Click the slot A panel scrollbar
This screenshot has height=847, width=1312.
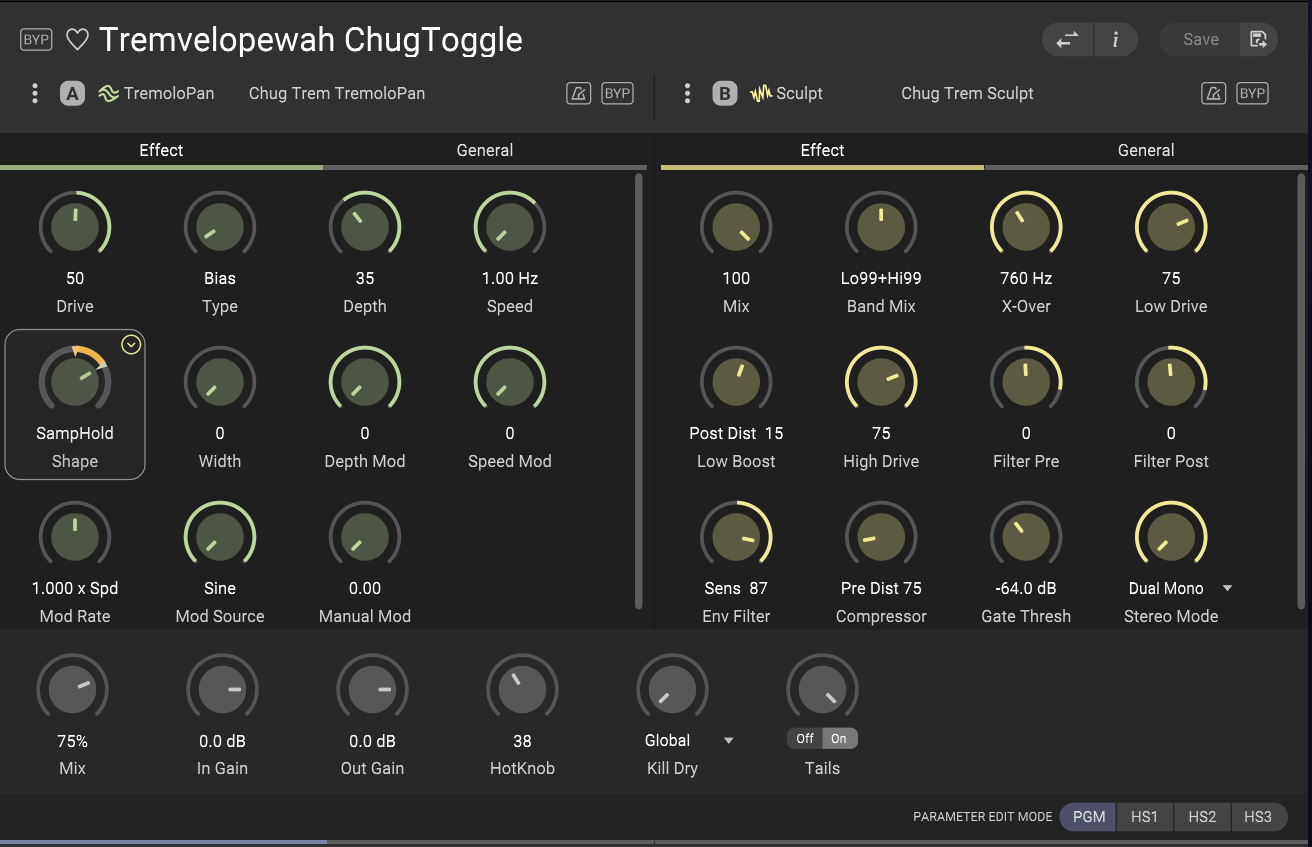pyautogui.click(x=639, y=391)
